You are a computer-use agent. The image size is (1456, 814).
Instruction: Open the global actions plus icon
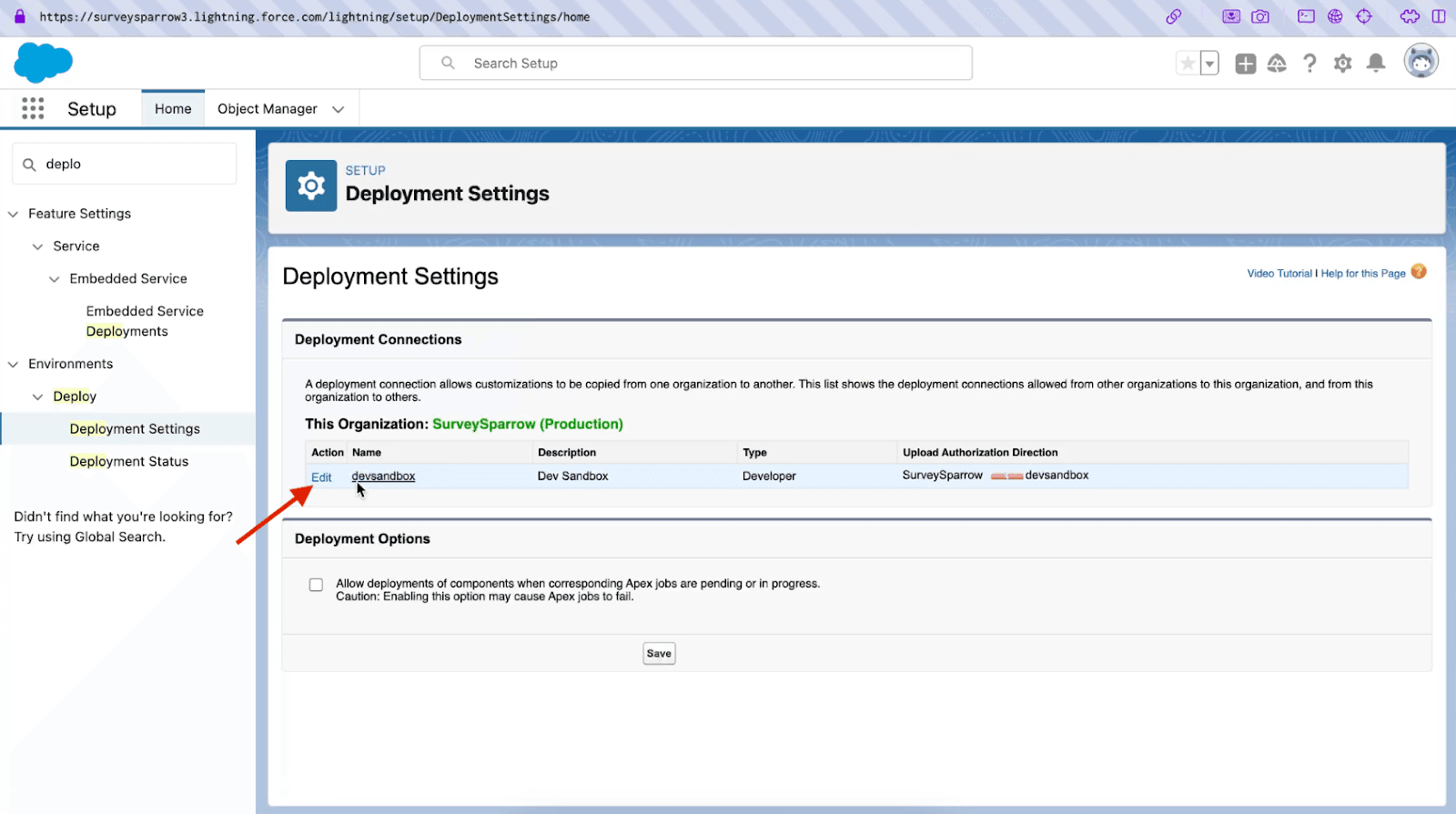(x=1245, y=63)
